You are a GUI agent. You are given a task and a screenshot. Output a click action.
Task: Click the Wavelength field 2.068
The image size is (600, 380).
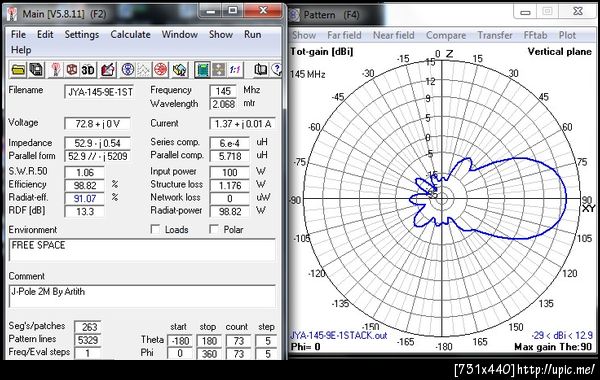click(223, 104)
